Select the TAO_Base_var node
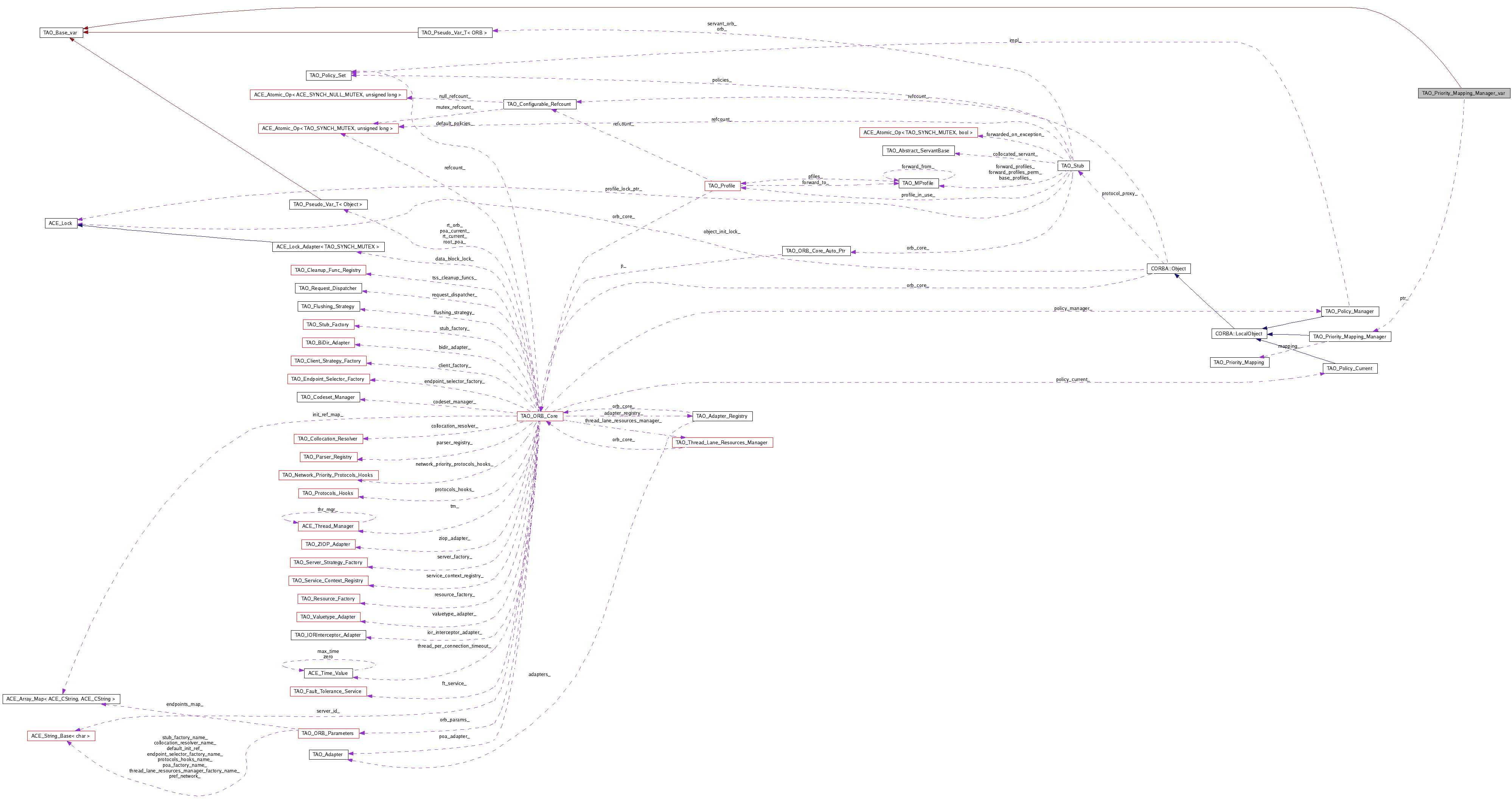This screenshot has height=811, width=1512. (61, 33)
